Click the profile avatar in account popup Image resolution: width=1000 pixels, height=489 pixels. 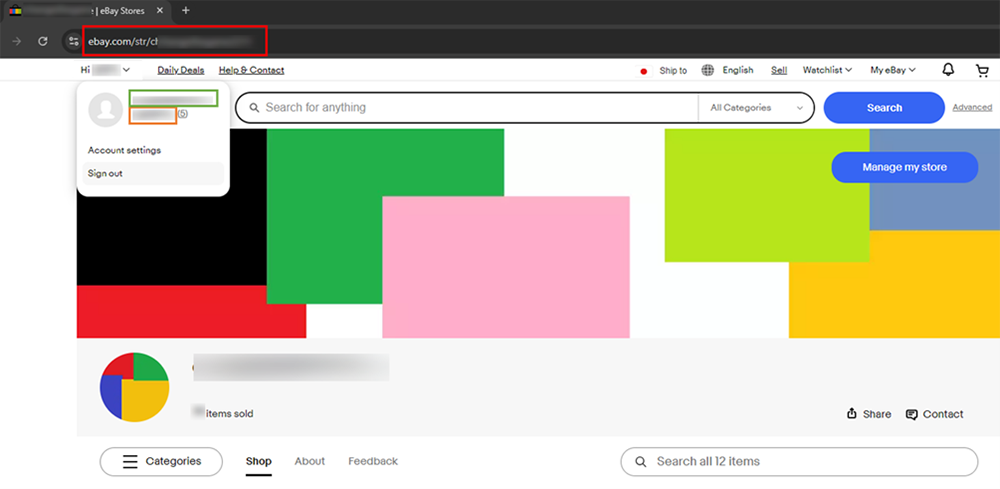[x=105, y=109]
